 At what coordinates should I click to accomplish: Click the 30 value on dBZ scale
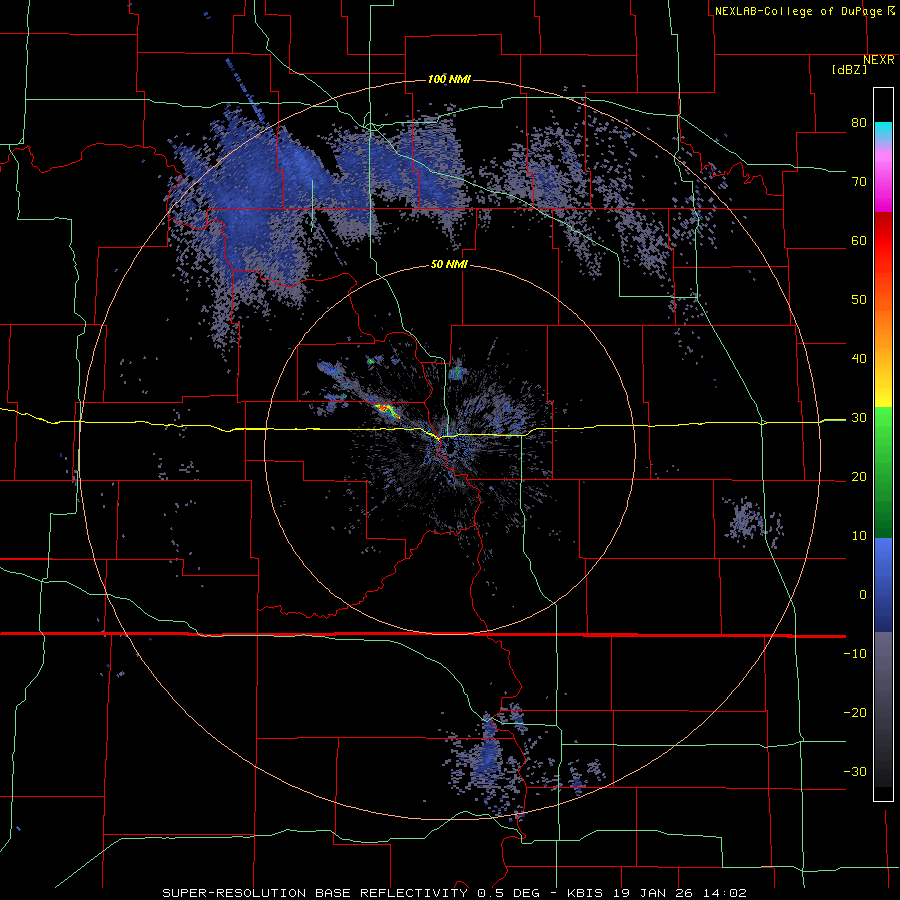pos(859,418)
